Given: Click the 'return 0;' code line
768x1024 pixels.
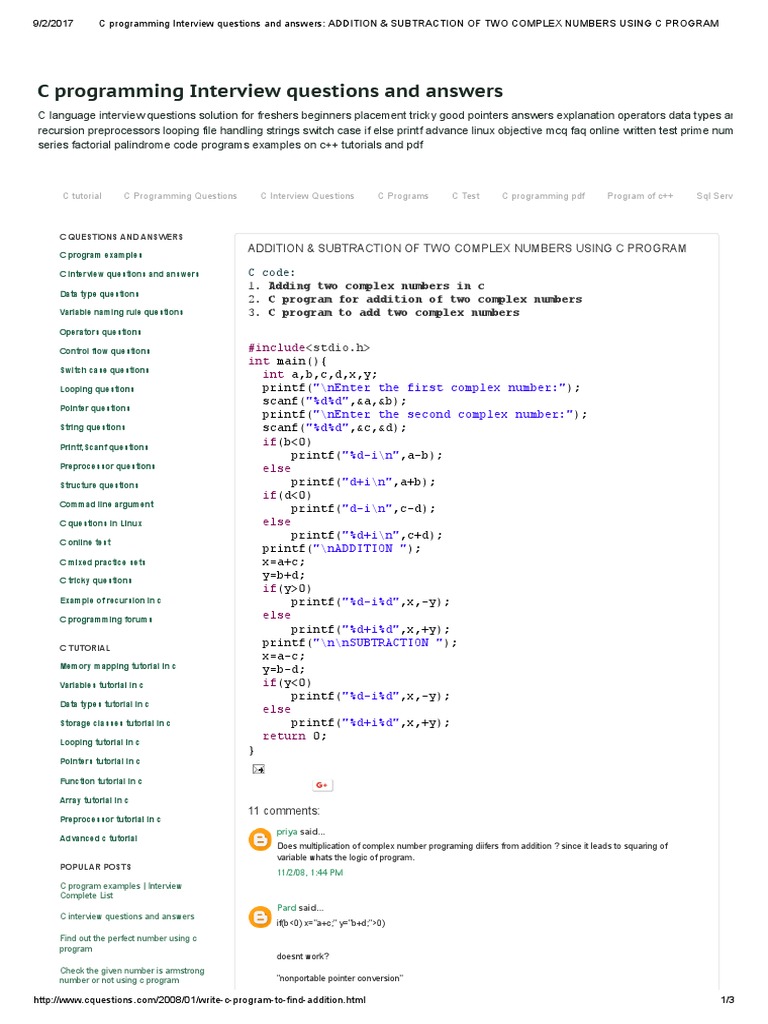Looking at the screenshot, I should click(x=294, y=736).
